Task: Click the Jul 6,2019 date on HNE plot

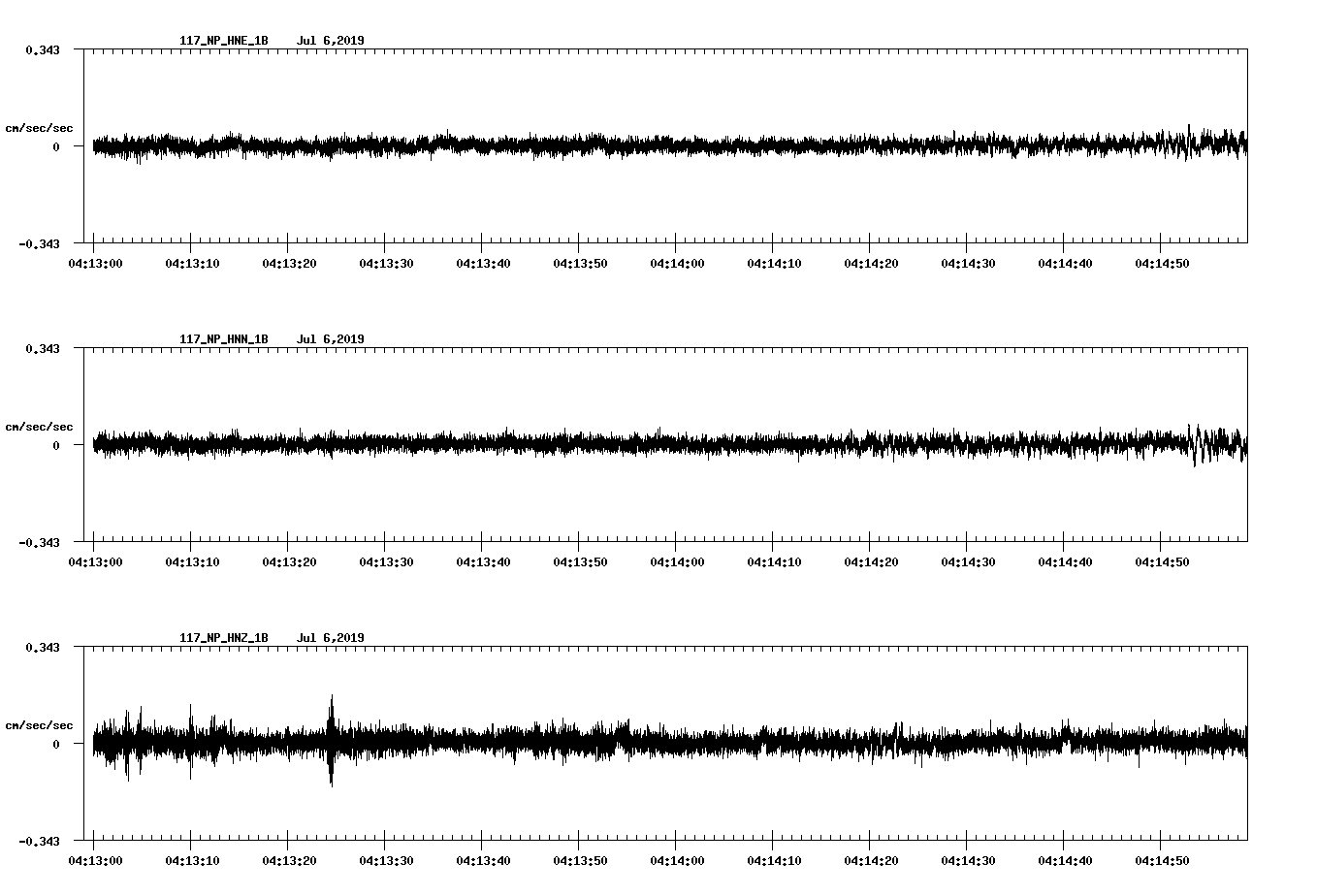Action: pyautogui.click(x=330, y=41)
